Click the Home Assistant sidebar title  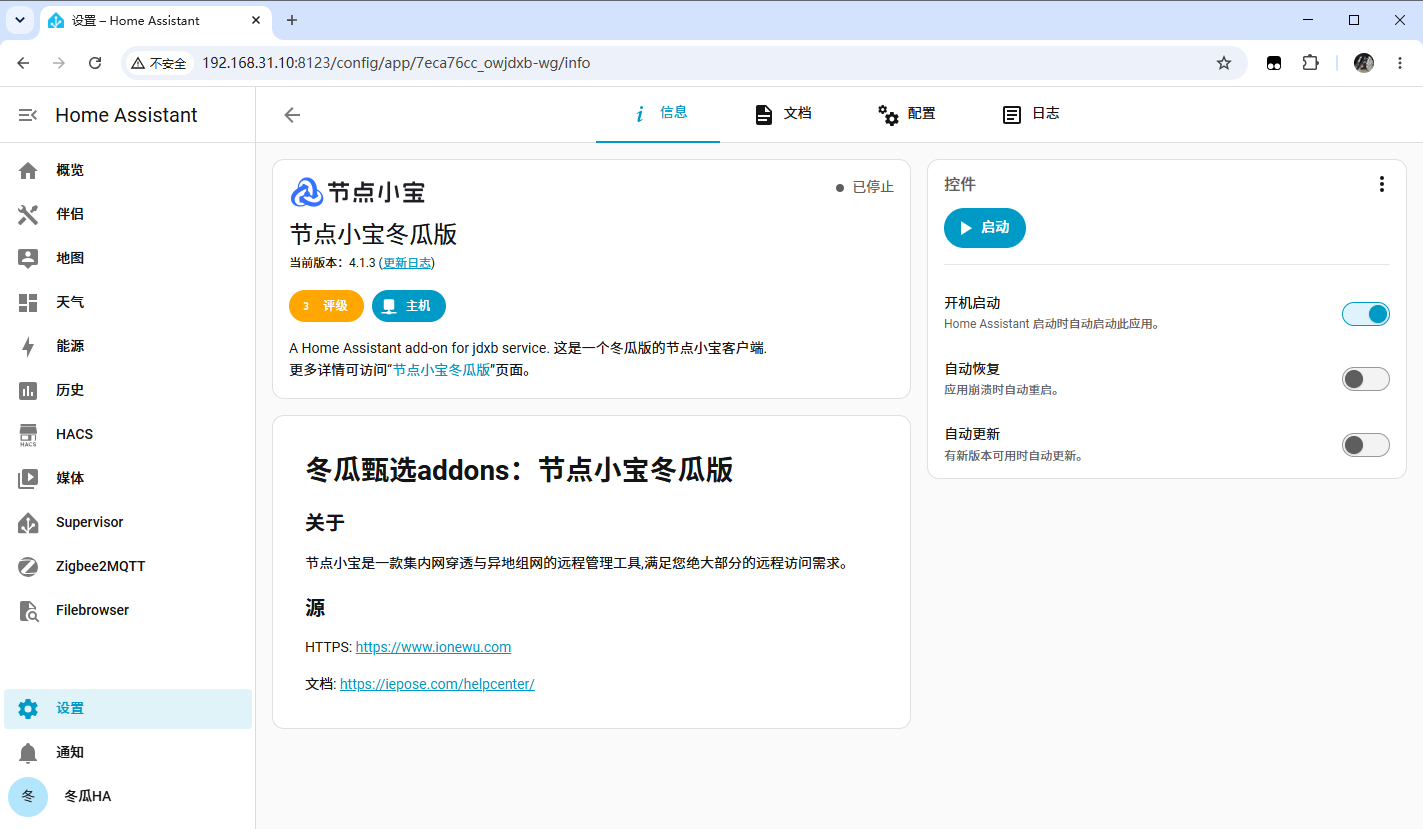[127, 115]
